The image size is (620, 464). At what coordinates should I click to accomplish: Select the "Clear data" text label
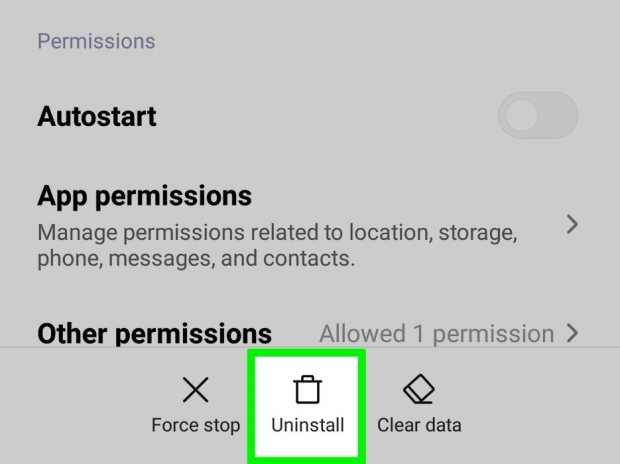(419, 425)
